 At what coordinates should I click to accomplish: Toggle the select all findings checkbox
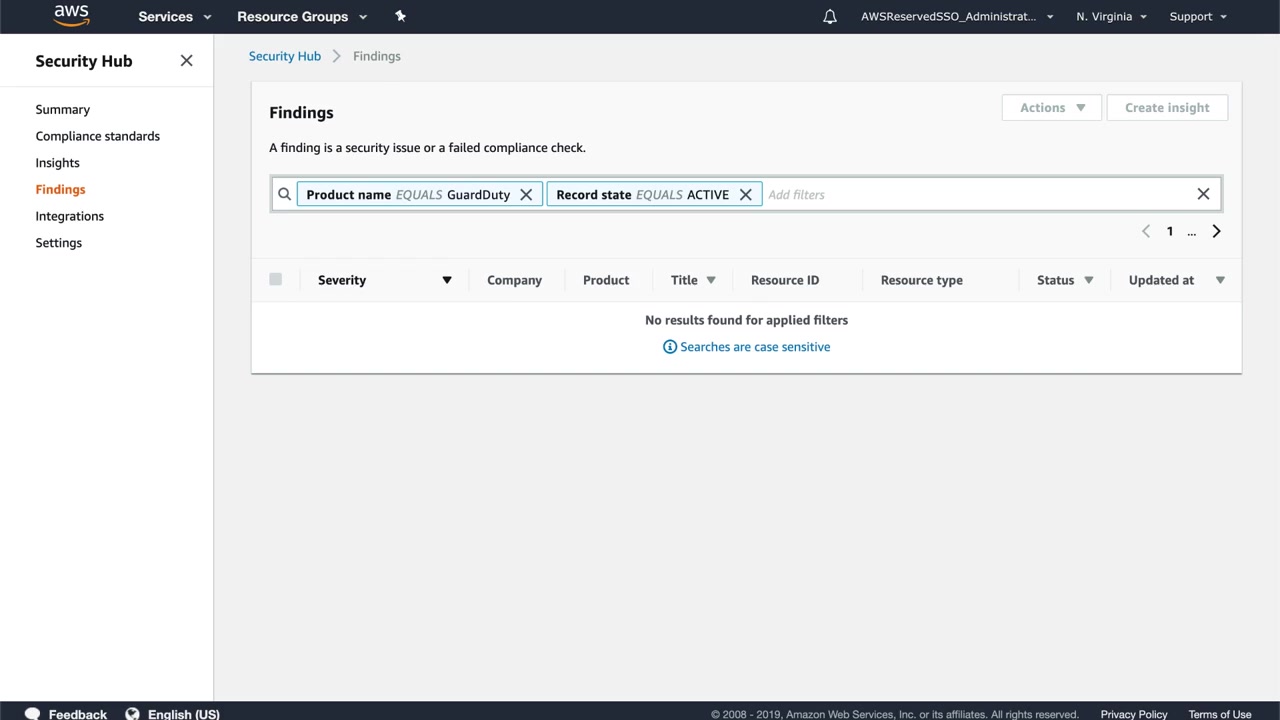coord(276,280)
